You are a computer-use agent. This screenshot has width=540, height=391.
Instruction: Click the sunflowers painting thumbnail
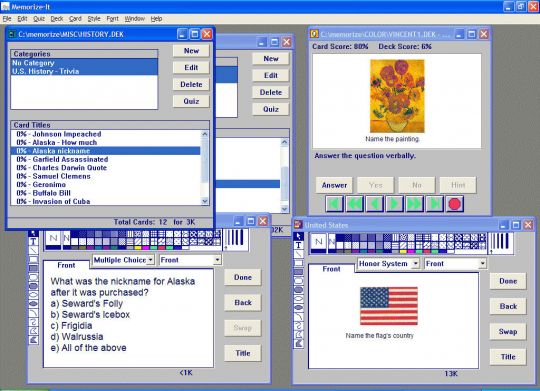[397, 96]
